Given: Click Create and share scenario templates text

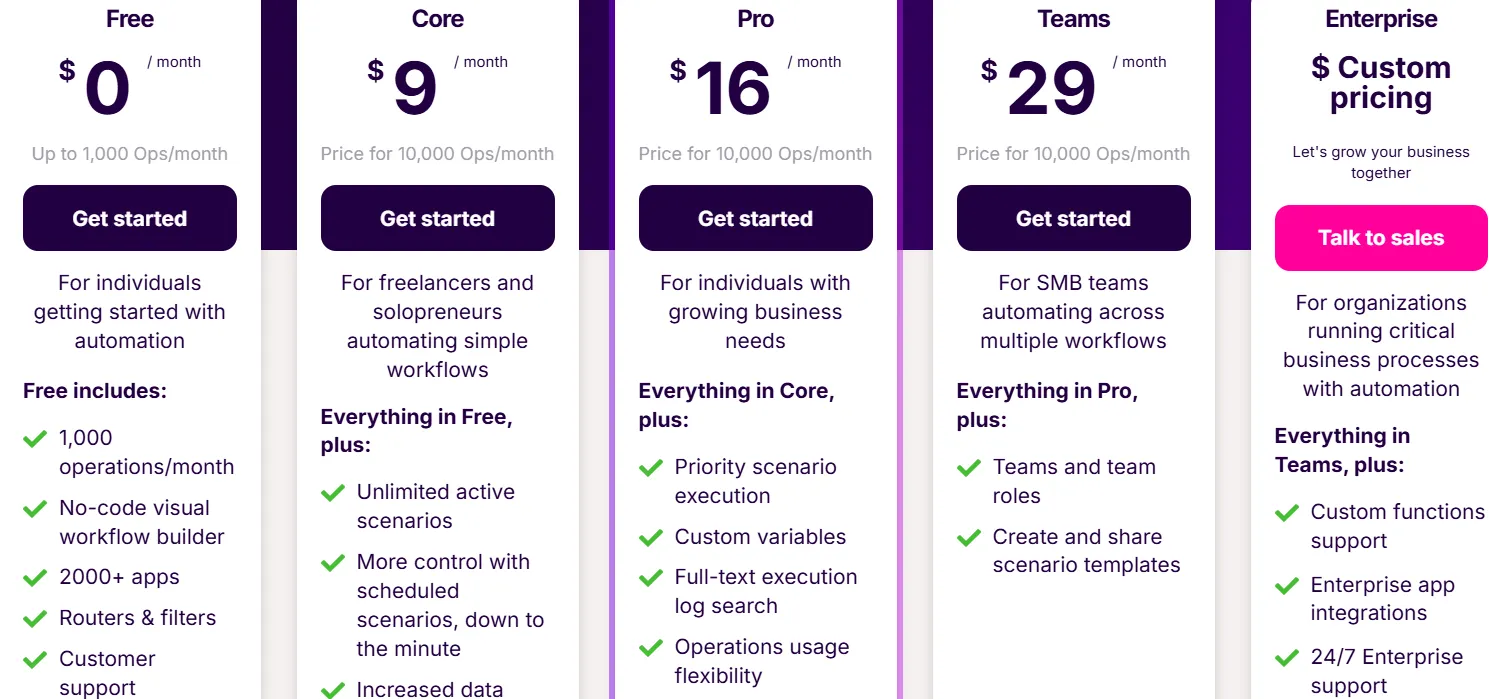Looking at the screenshot, I should (x=1086, y=551).
